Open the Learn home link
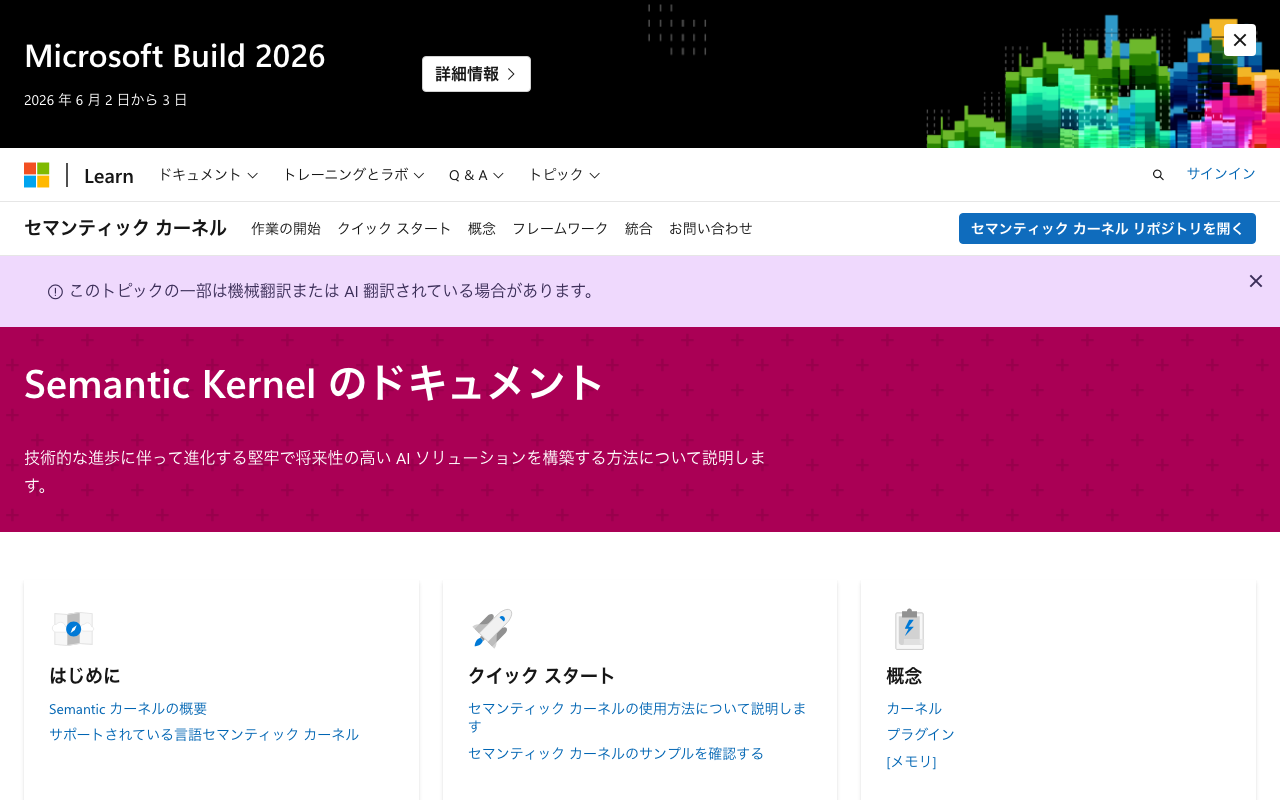Viewport: 1280px width, 800px height. click(109, 176)
